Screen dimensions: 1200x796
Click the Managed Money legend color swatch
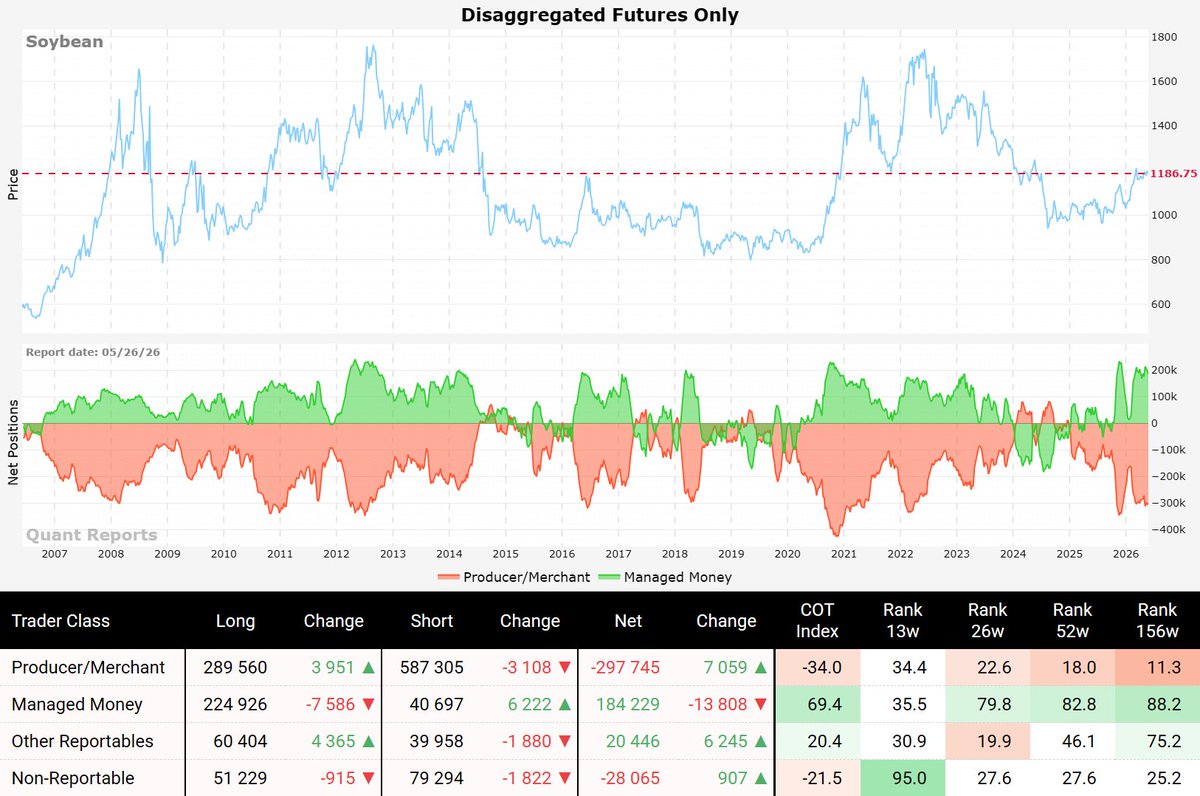pyautogui.click(x=609, y=577)
